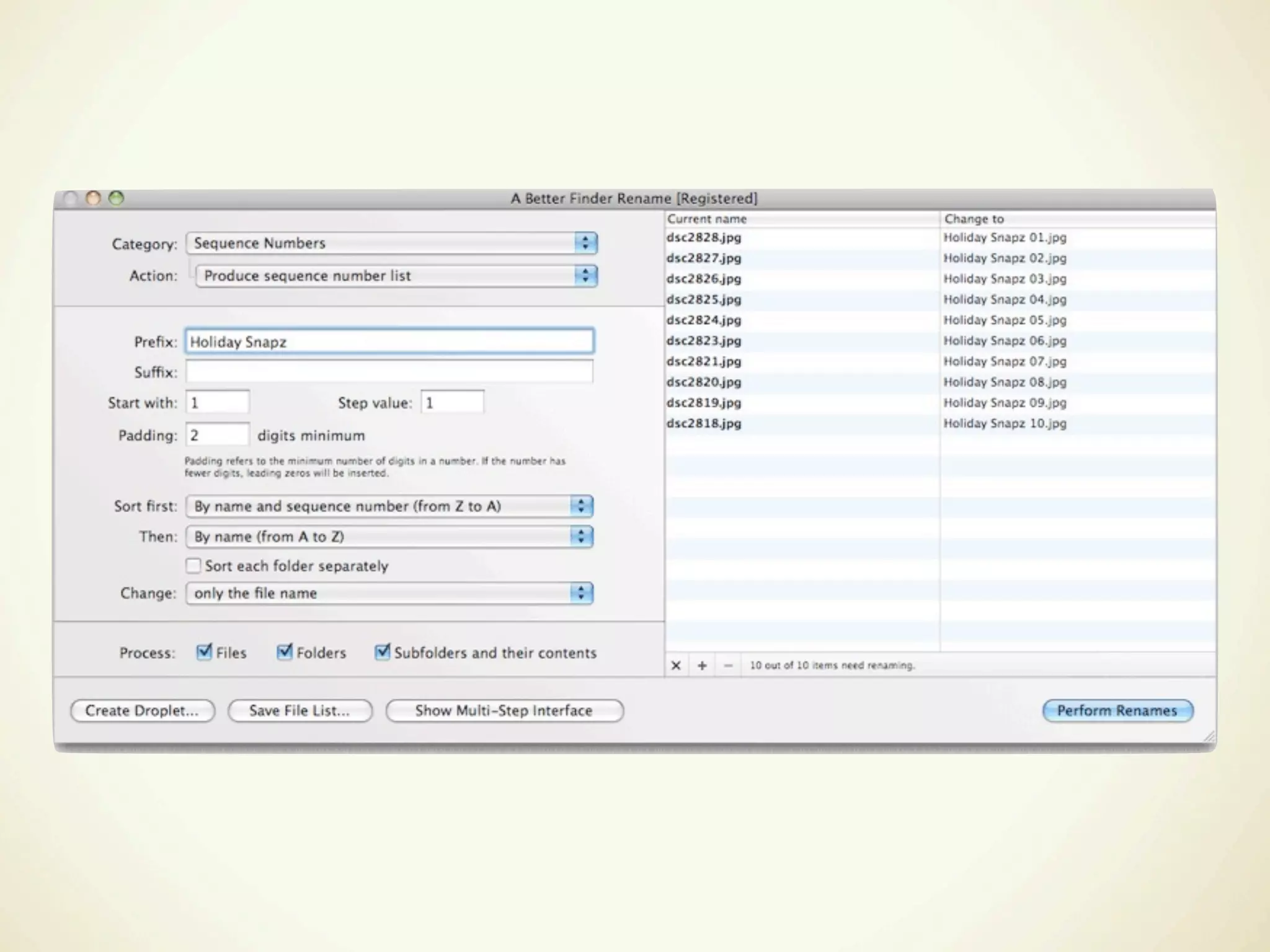Image resolution: width=1270 pixels, height=952 pixels.
Task: Open the Change file name dropdown
Action: 389,593
